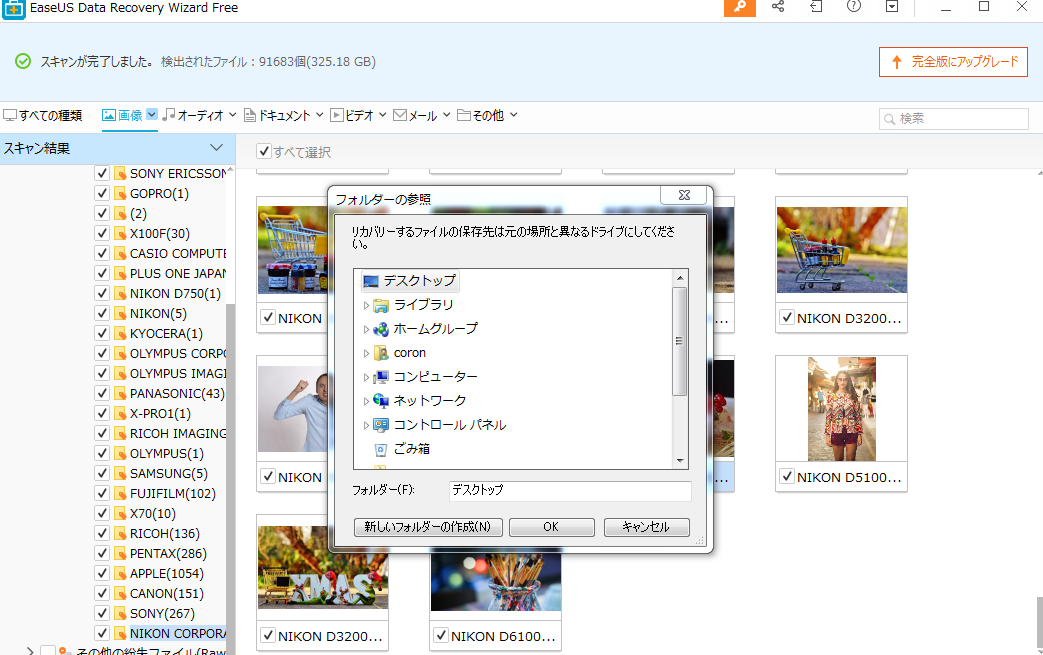1043x655 pixels.
Task: Open the ドキュメント filter dropdown arrow
Action: point(319,115)
